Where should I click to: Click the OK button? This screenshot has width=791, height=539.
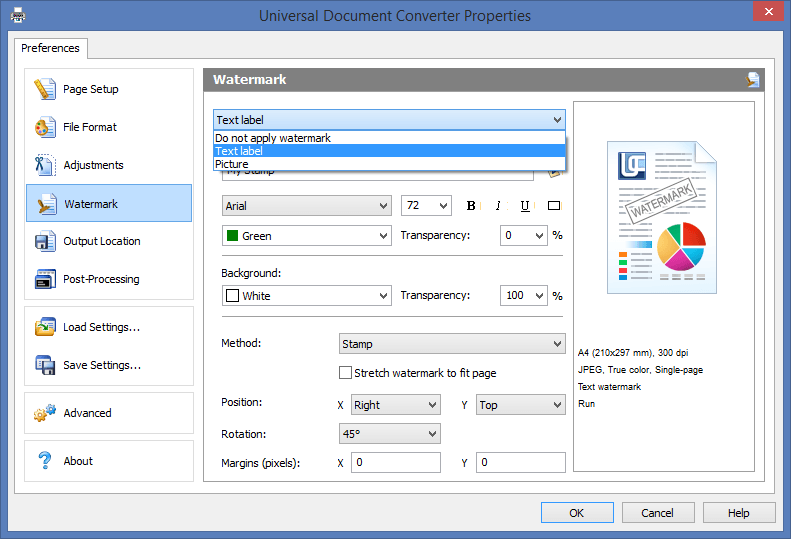[577, 513]
